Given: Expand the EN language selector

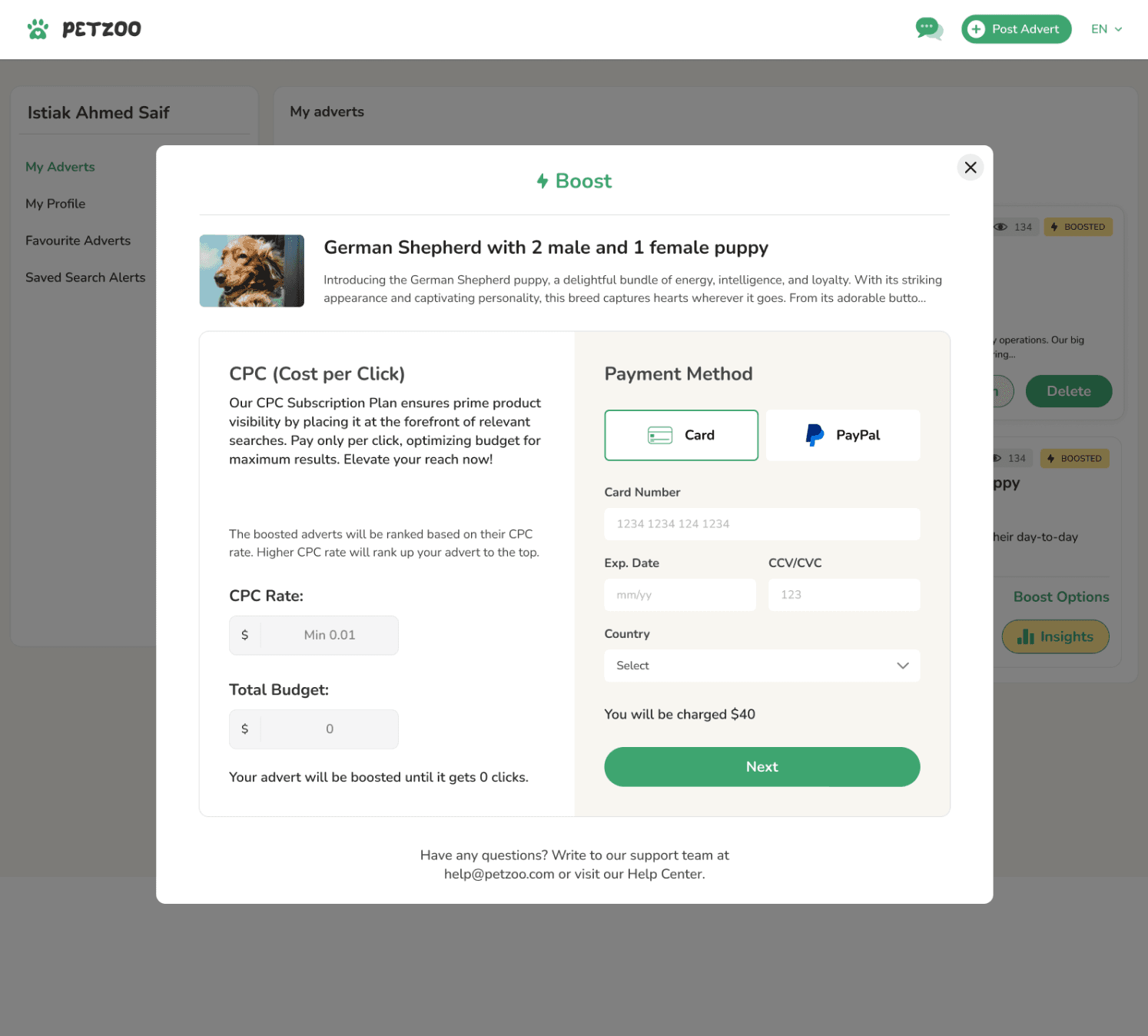Looking at the screenshot, I should pyautogui.click(x=1107, y=29).
